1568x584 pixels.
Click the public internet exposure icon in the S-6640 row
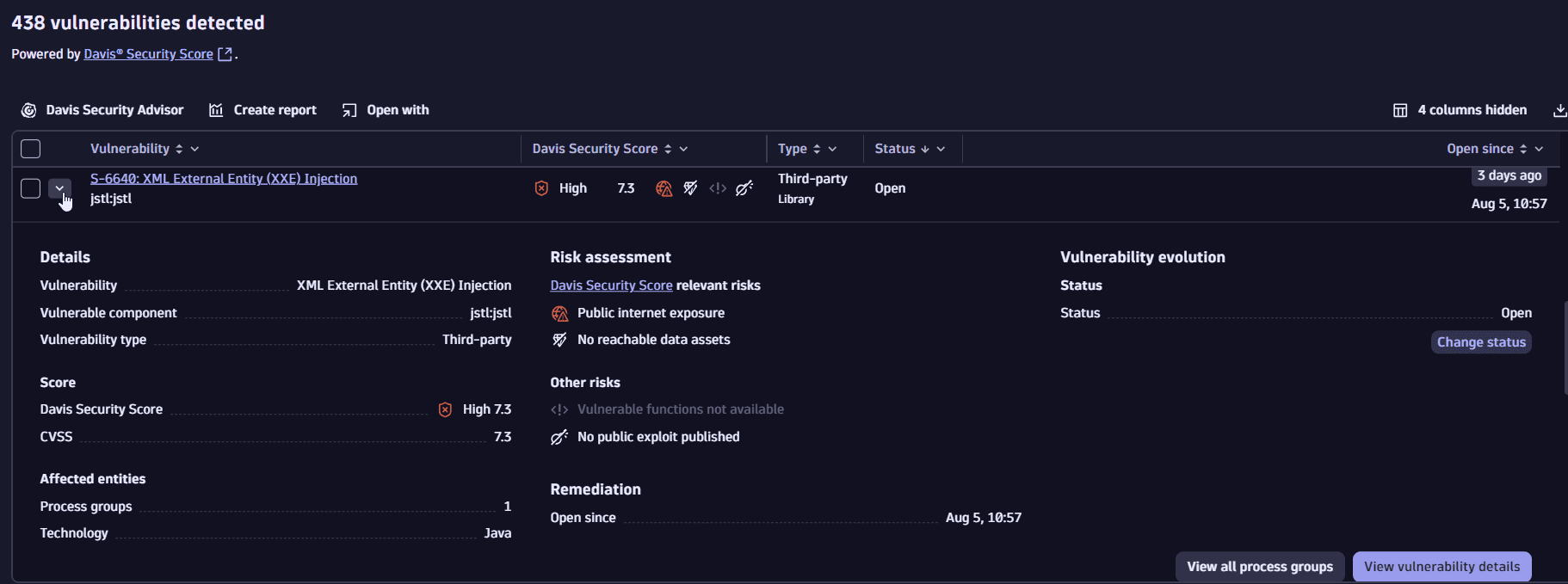coord(664,188)
